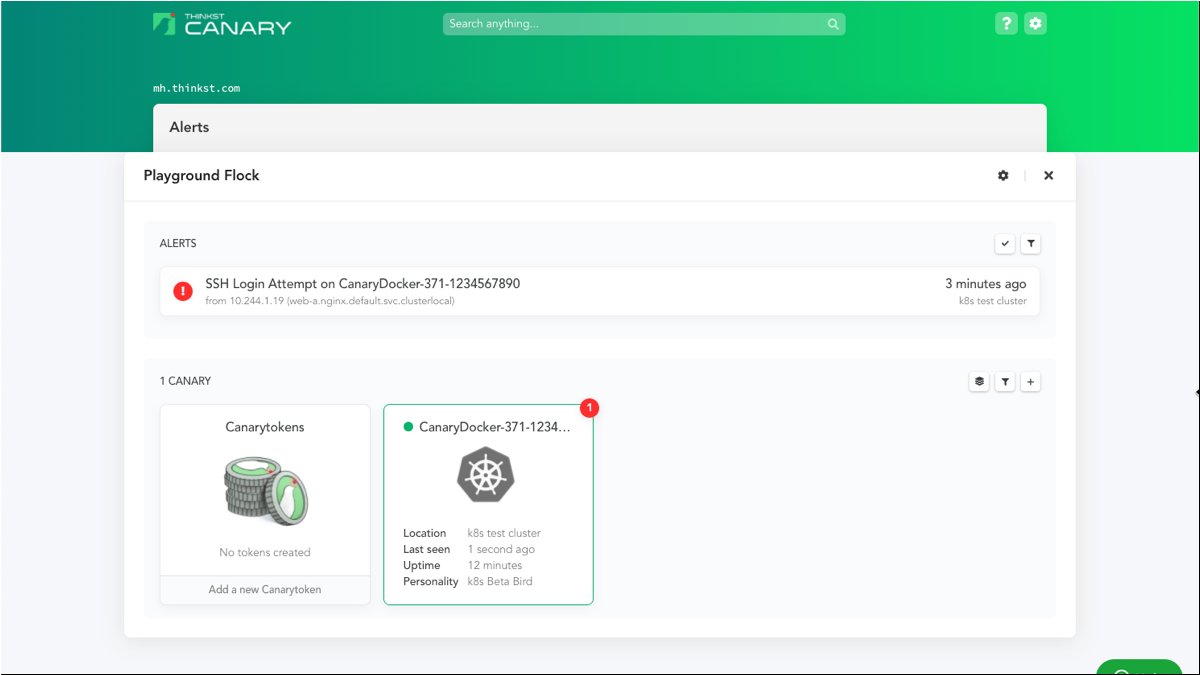Click the red alert count badge on CanaryDocker
Viewport: 1200px width, 675px height.
590,407
